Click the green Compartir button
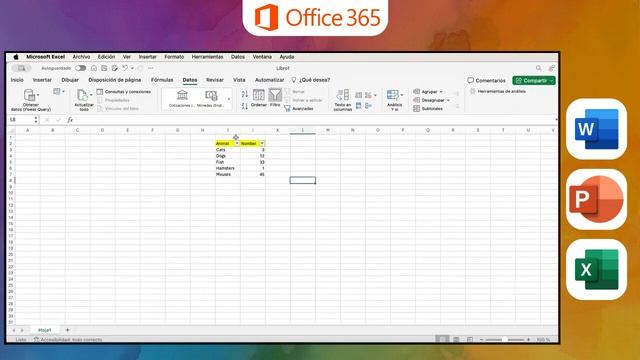Viewport: 640px width, 360px height. click(533, 80)
